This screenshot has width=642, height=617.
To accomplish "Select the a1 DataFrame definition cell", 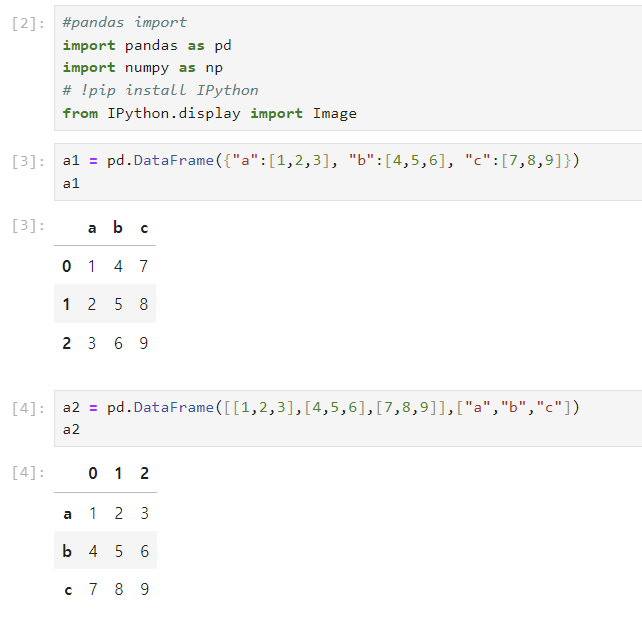I will 348,172.
